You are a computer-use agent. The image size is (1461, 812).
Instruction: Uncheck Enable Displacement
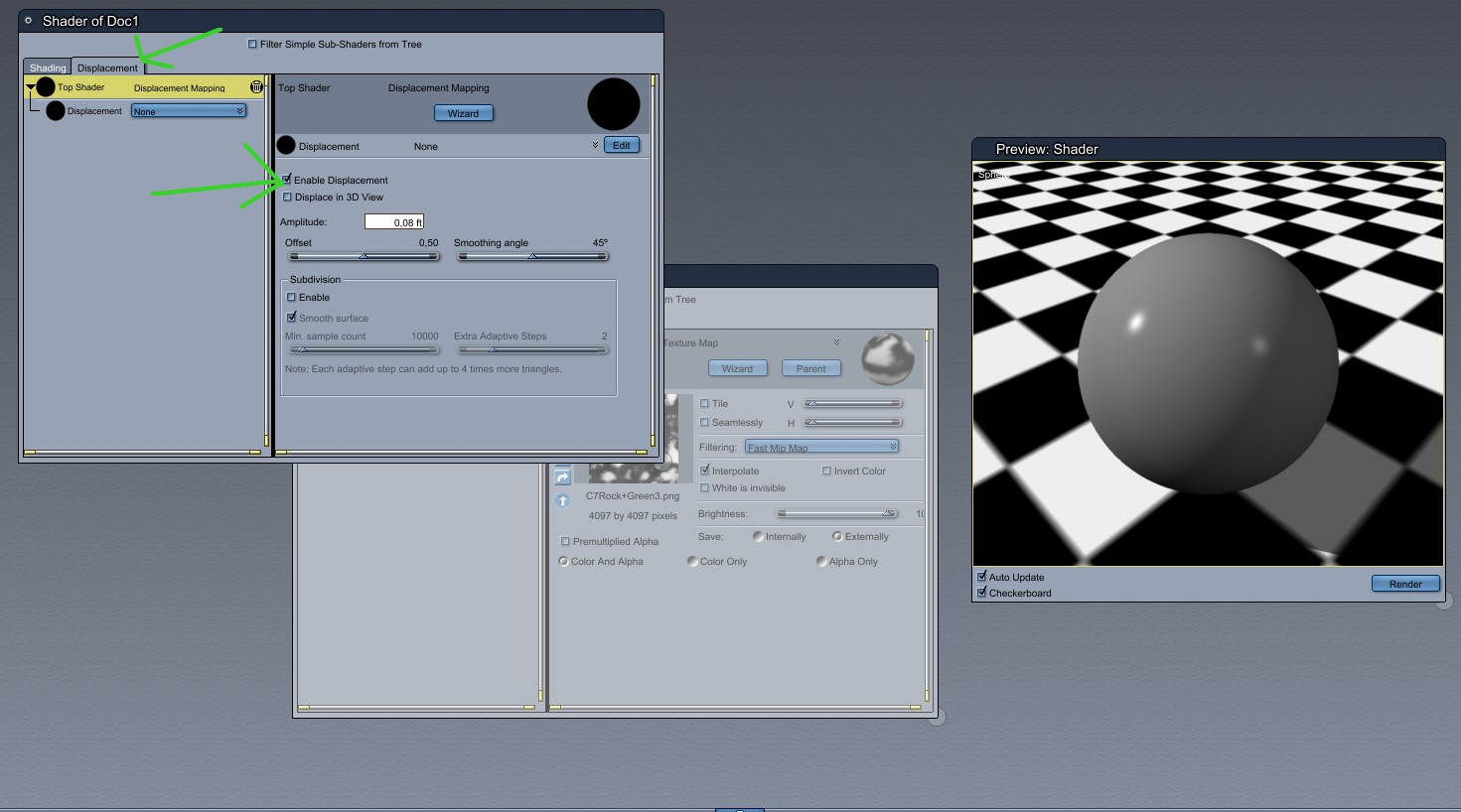287,180
